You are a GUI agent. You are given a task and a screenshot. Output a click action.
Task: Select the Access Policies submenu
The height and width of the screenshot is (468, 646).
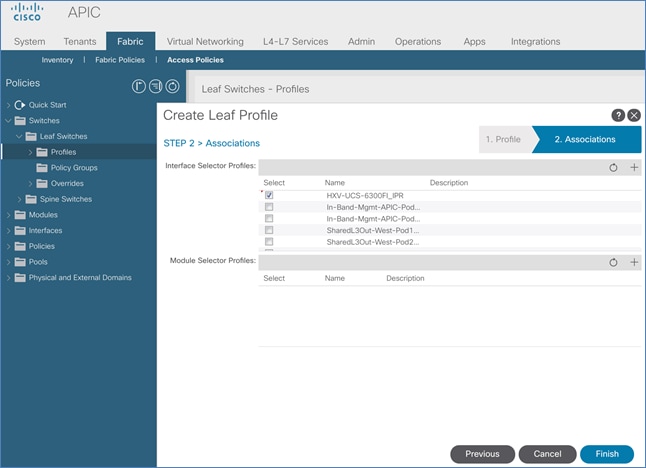click(x=195, y=60)
